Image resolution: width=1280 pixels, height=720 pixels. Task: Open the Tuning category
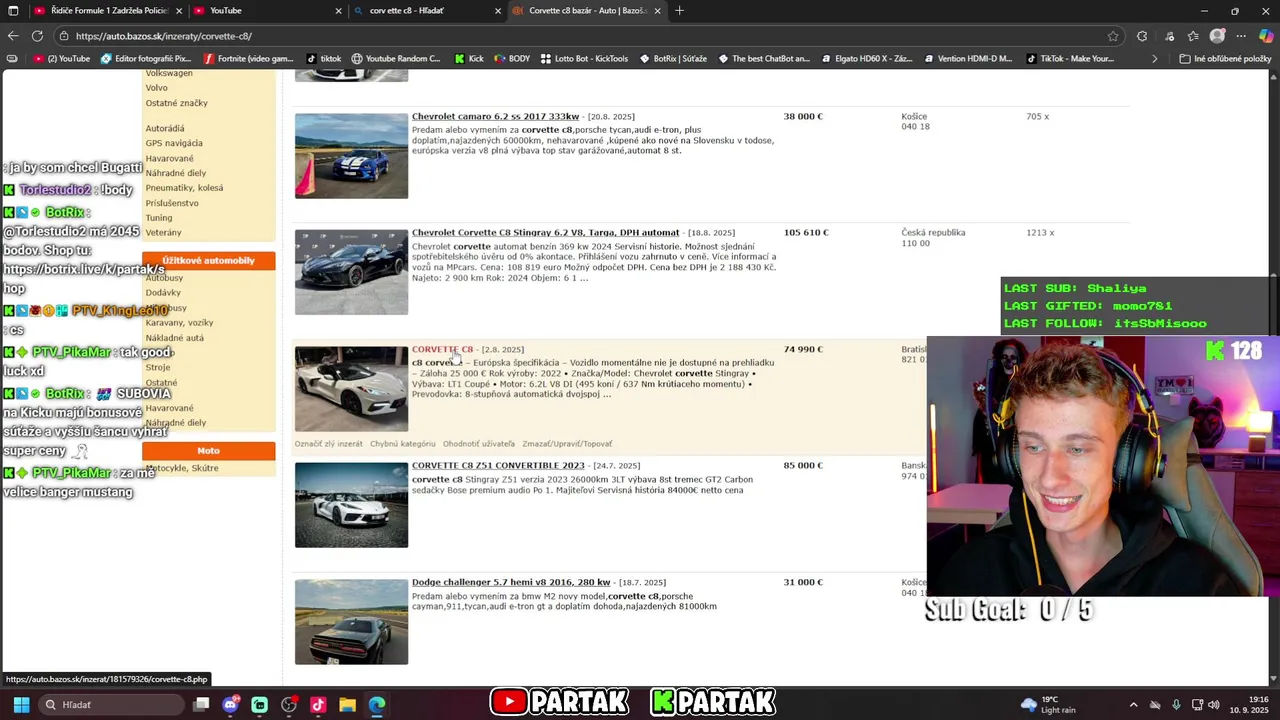[x=159, y=218]
